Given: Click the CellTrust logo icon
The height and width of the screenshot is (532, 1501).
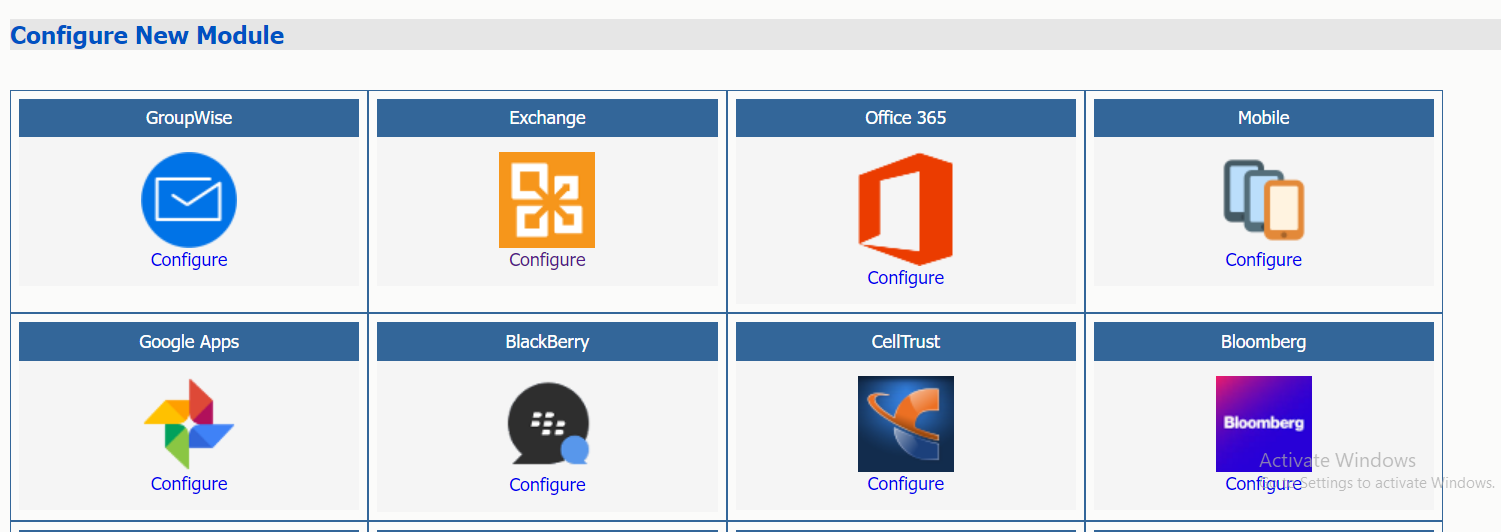Looking at the screenshot, I should click(x=905, y=424).
